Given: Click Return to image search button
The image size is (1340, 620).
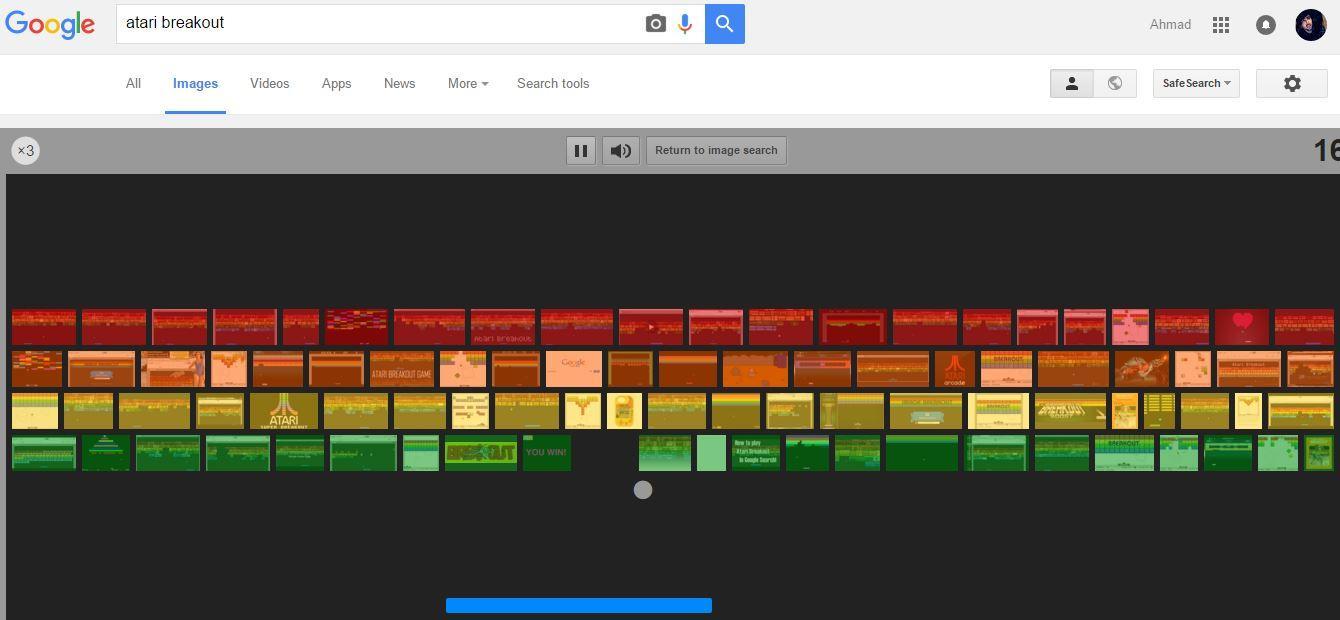Looking at the screenshot, I should coord(716,151).
